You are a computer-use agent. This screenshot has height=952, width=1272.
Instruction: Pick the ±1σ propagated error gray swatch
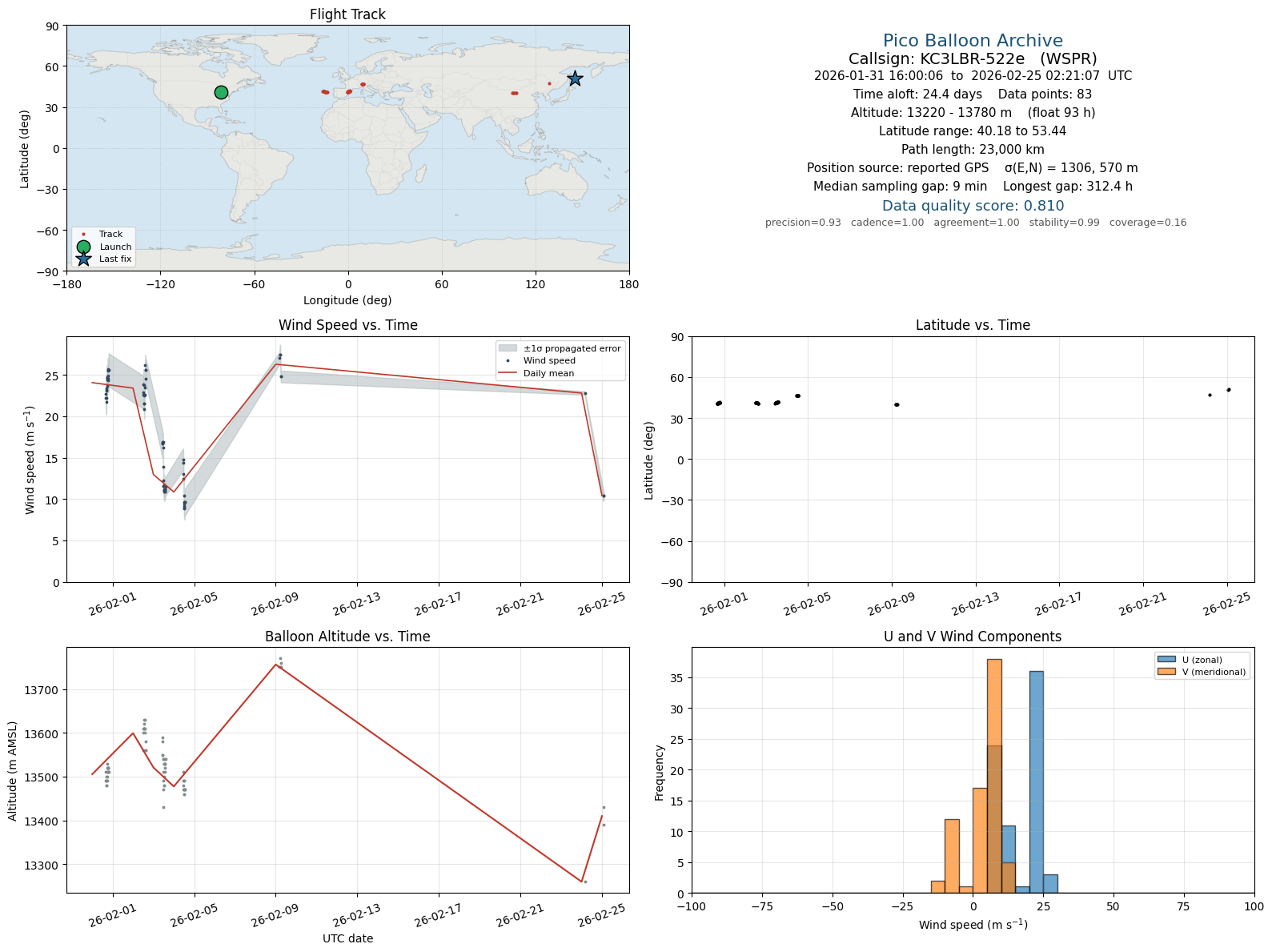pos(508,348)
